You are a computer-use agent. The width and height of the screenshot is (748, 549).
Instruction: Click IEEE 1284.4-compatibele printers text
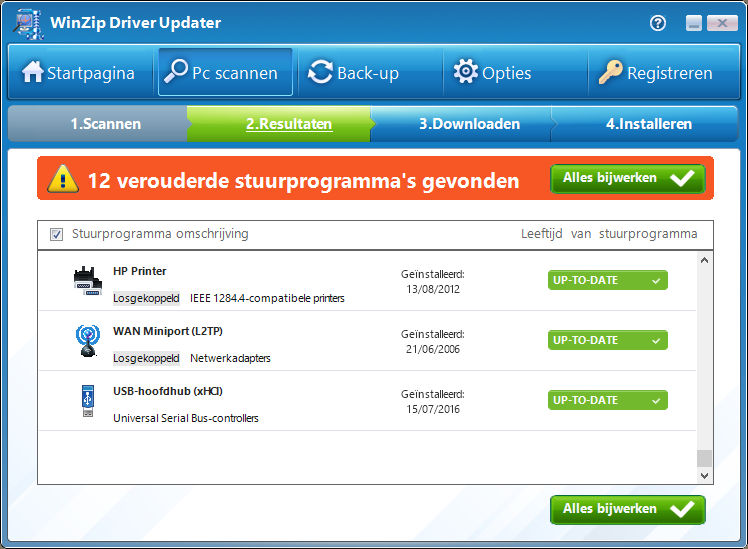[x=267, y=299]
